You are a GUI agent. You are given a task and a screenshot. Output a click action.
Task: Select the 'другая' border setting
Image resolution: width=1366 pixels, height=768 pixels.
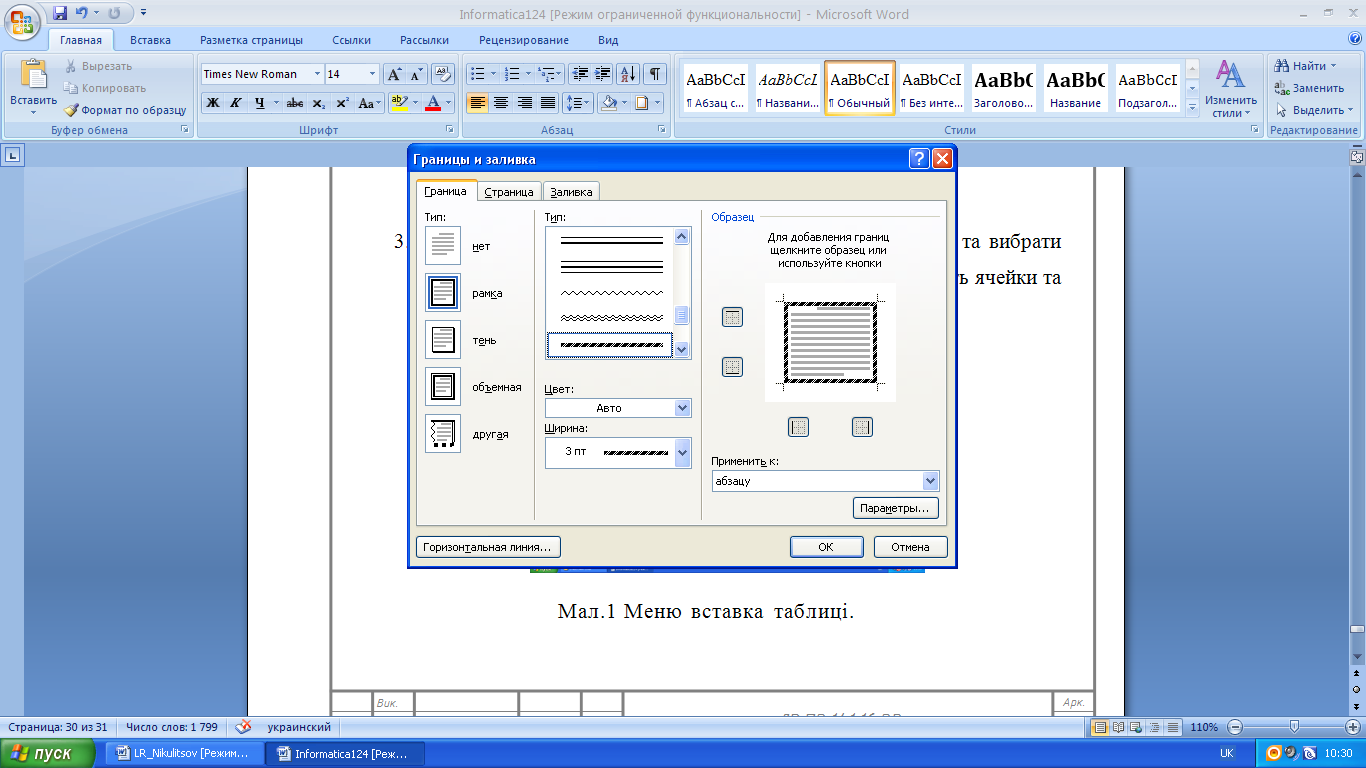pyautogui.click(x=443, y=434)
